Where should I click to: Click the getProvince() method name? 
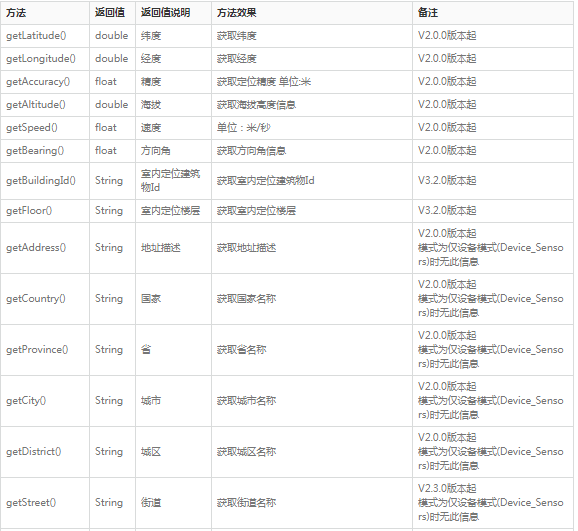(37, 350)
